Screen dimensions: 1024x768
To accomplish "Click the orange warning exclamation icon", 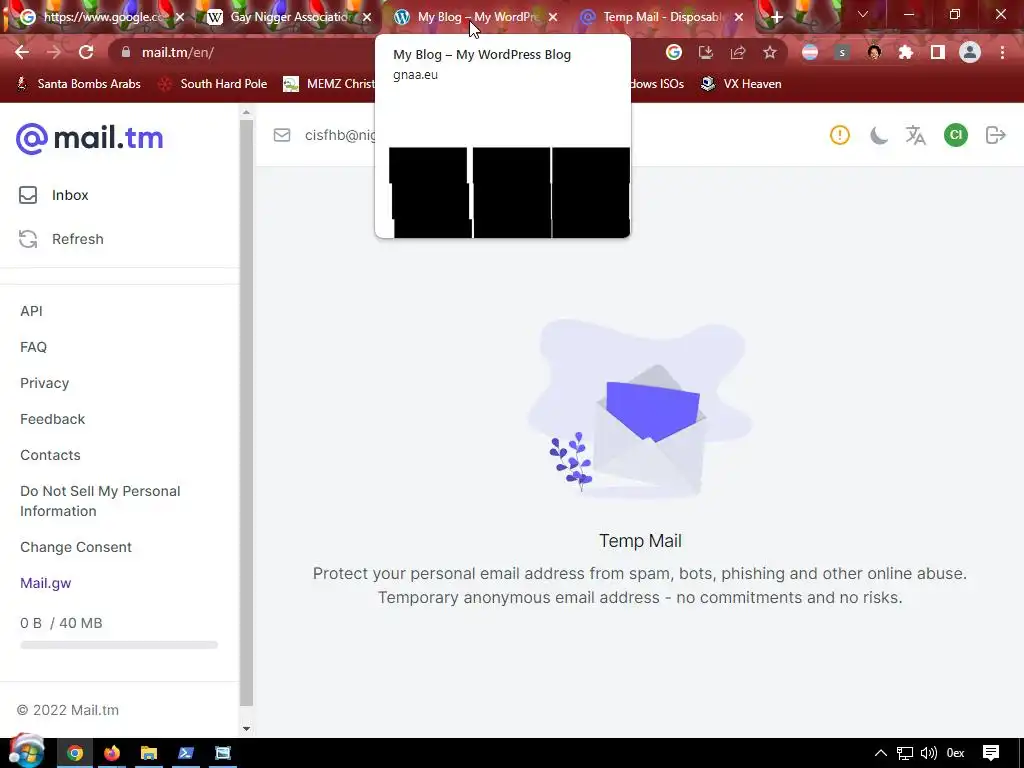I will coord(840,135).
